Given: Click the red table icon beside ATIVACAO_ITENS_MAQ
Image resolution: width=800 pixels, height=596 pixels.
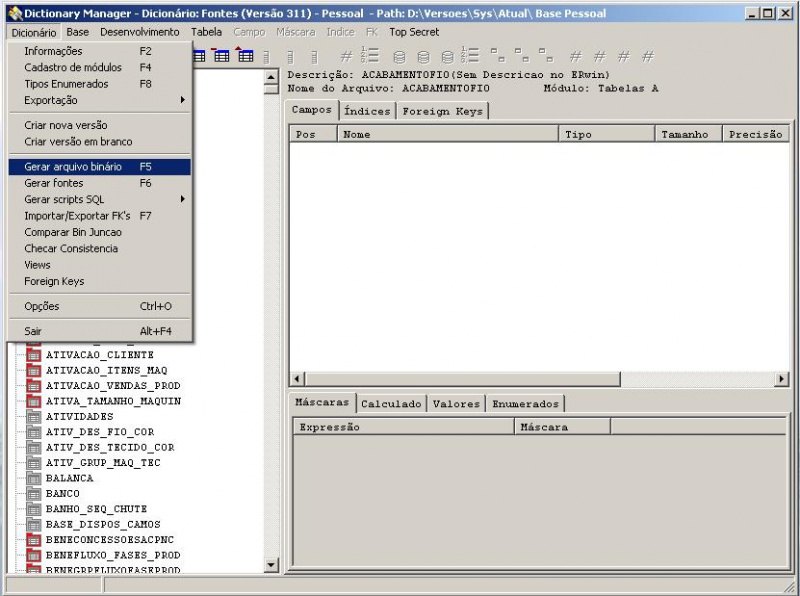Looking at the screenshot, I should click(x=33, y=370).
